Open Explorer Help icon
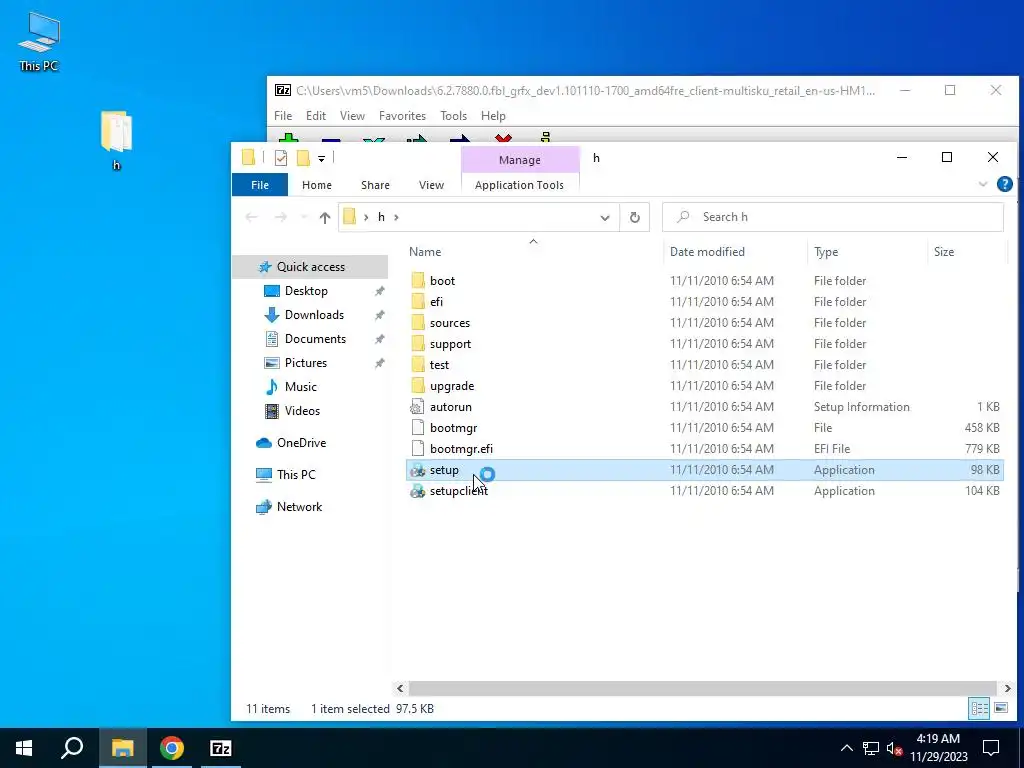 click(1004, 184)
